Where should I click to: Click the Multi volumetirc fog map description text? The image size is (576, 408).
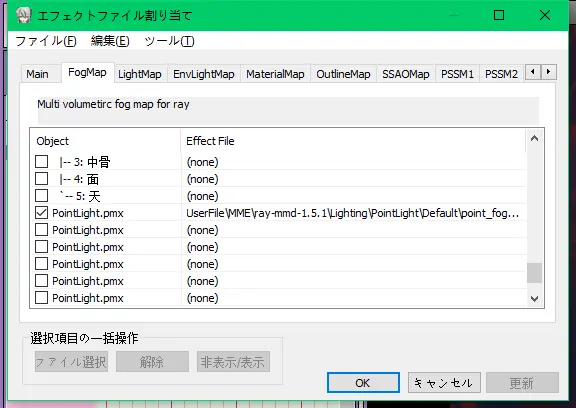point(113,104)
